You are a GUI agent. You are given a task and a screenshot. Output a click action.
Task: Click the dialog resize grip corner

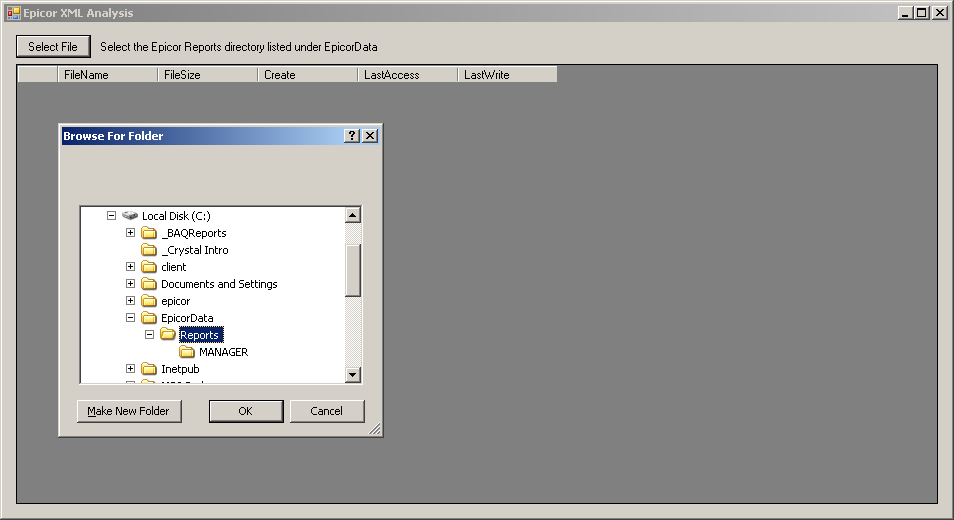(375, 429)
